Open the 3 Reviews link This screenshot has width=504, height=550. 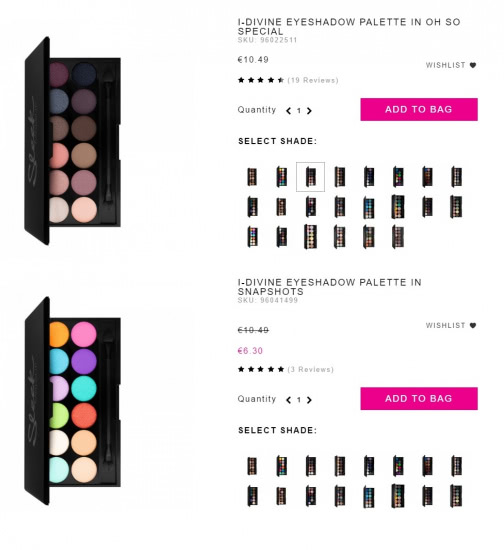pos(310,369)
